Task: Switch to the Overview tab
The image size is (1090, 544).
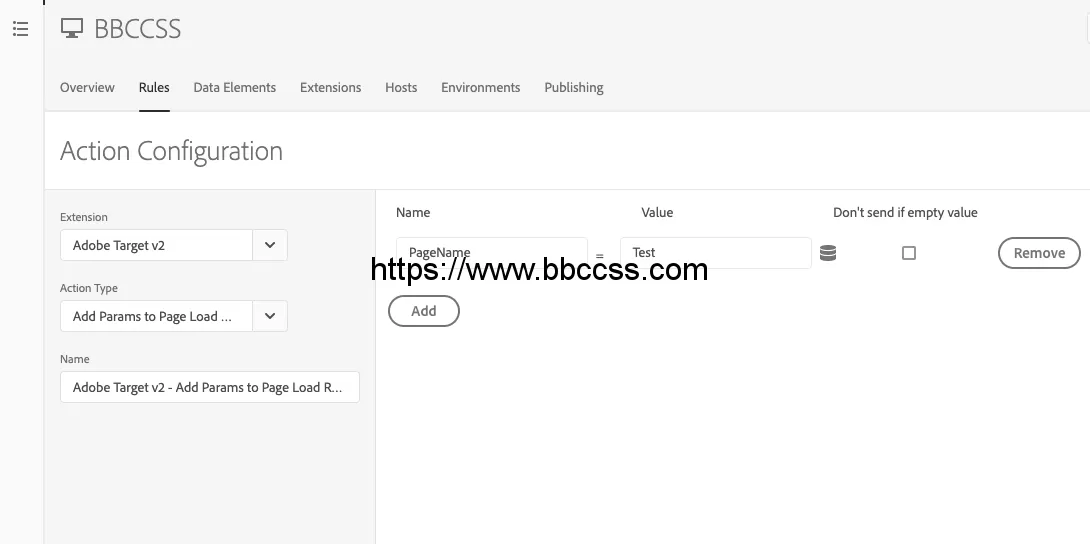Action: tap(87, 88)
